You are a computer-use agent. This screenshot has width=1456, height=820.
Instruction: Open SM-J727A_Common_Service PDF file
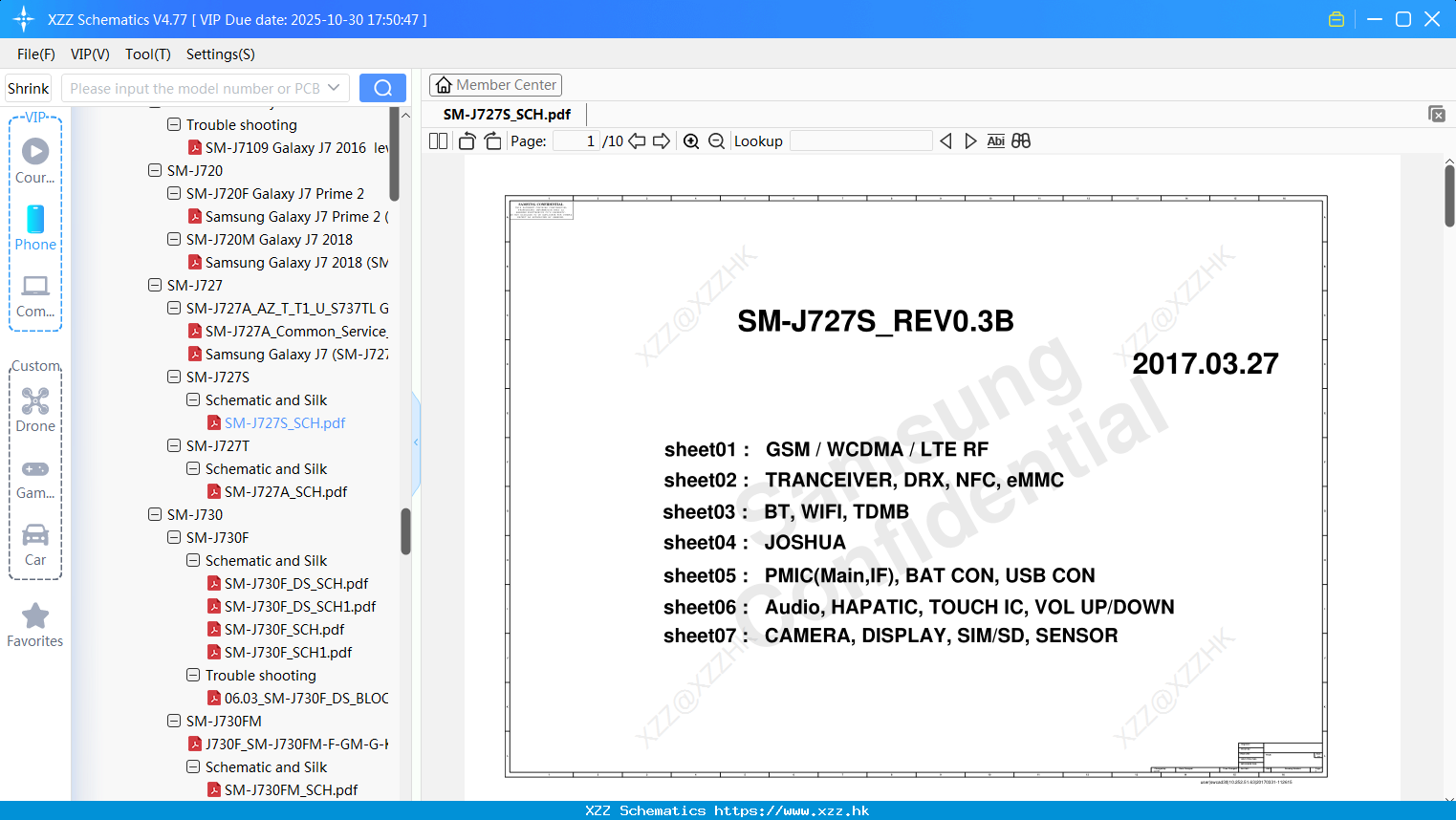288,332
